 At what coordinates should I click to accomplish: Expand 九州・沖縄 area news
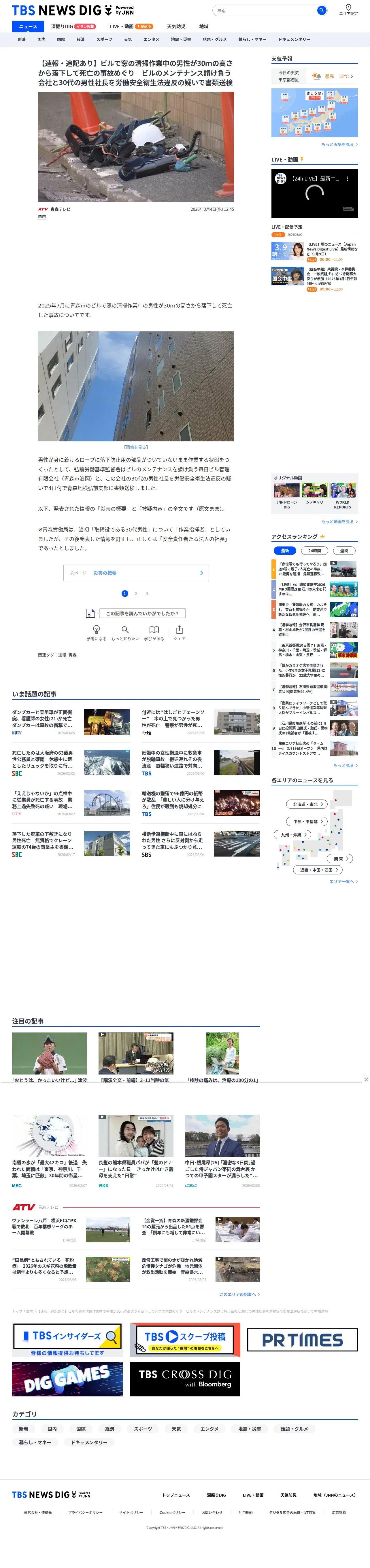pyautogui.click(x=293, y=834)
